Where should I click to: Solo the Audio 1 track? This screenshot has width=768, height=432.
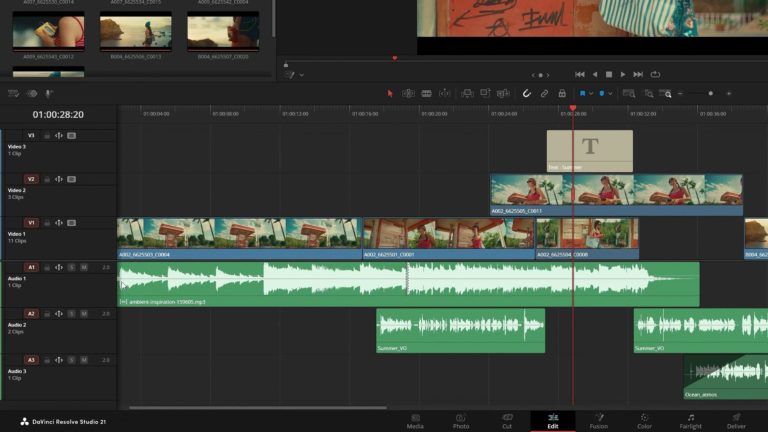[72, 267]
